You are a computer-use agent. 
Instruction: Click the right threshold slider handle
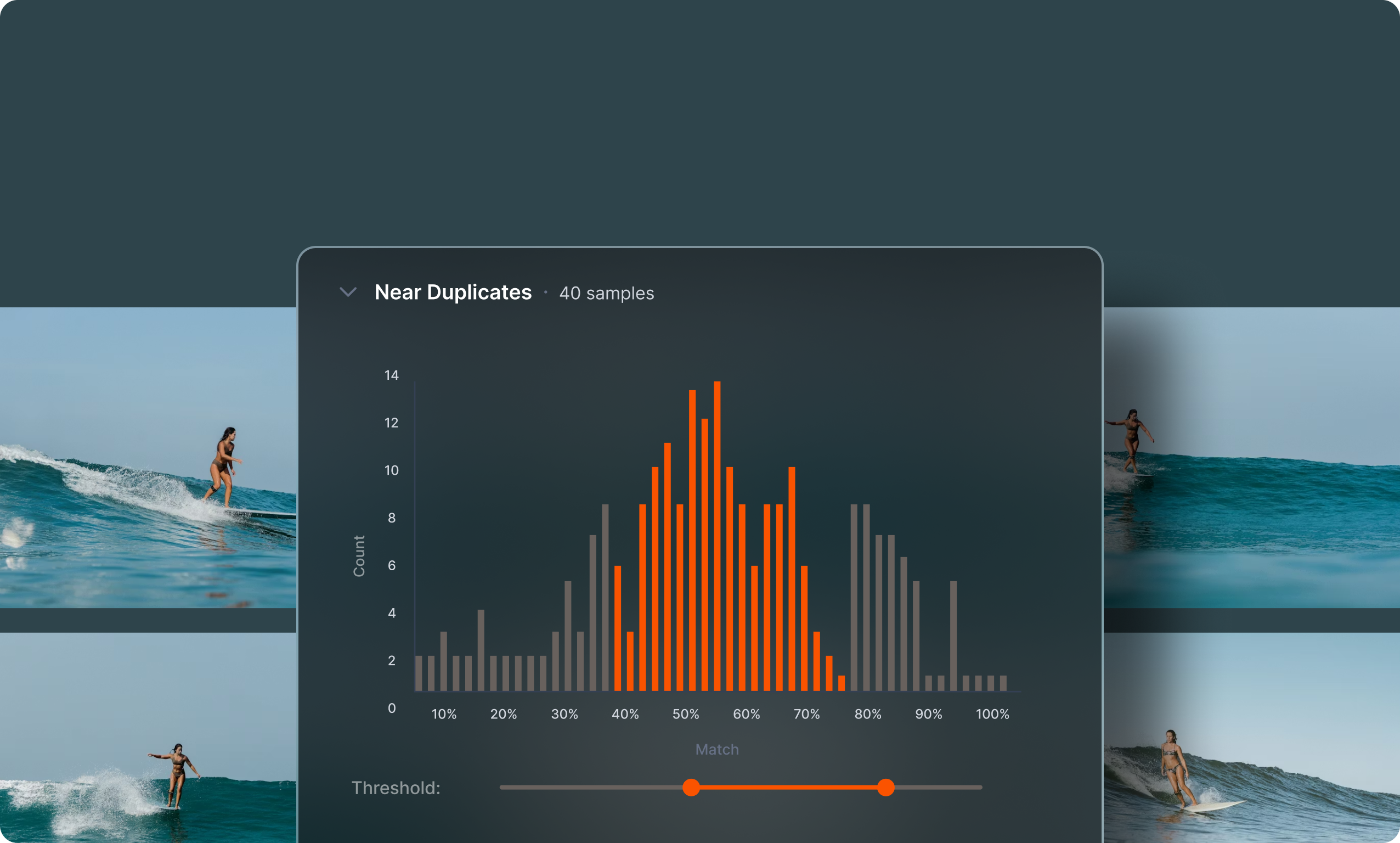pos(885,788)
